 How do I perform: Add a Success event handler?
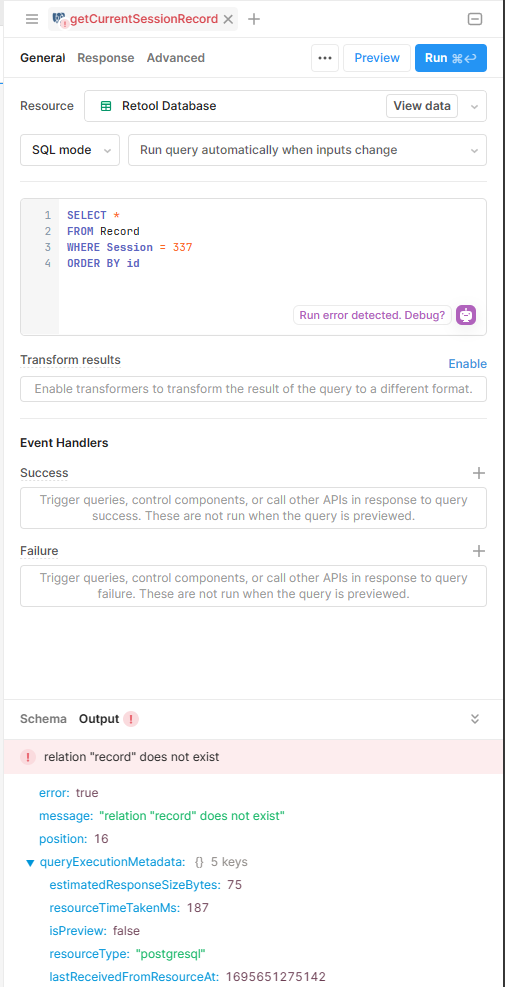coord(479,473)
